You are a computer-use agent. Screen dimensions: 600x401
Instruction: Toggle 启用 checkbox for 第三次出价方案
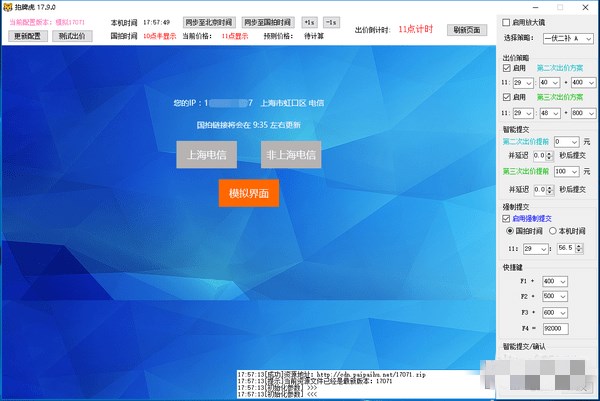point(507,97)
